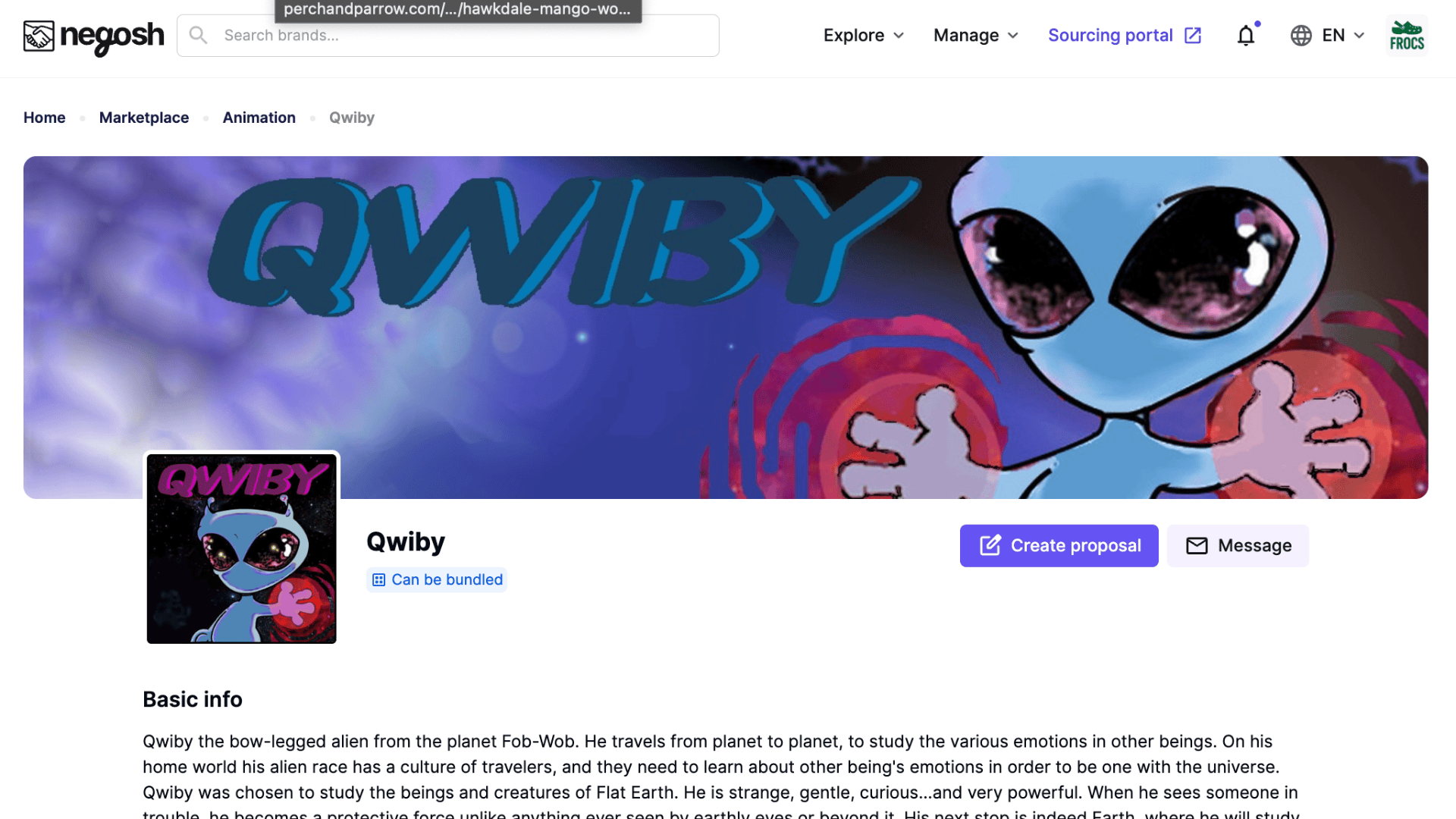This screenshot has width=1456, height=819.
Task: Open the notifications bell
Action: click(x=1246, y=36)
